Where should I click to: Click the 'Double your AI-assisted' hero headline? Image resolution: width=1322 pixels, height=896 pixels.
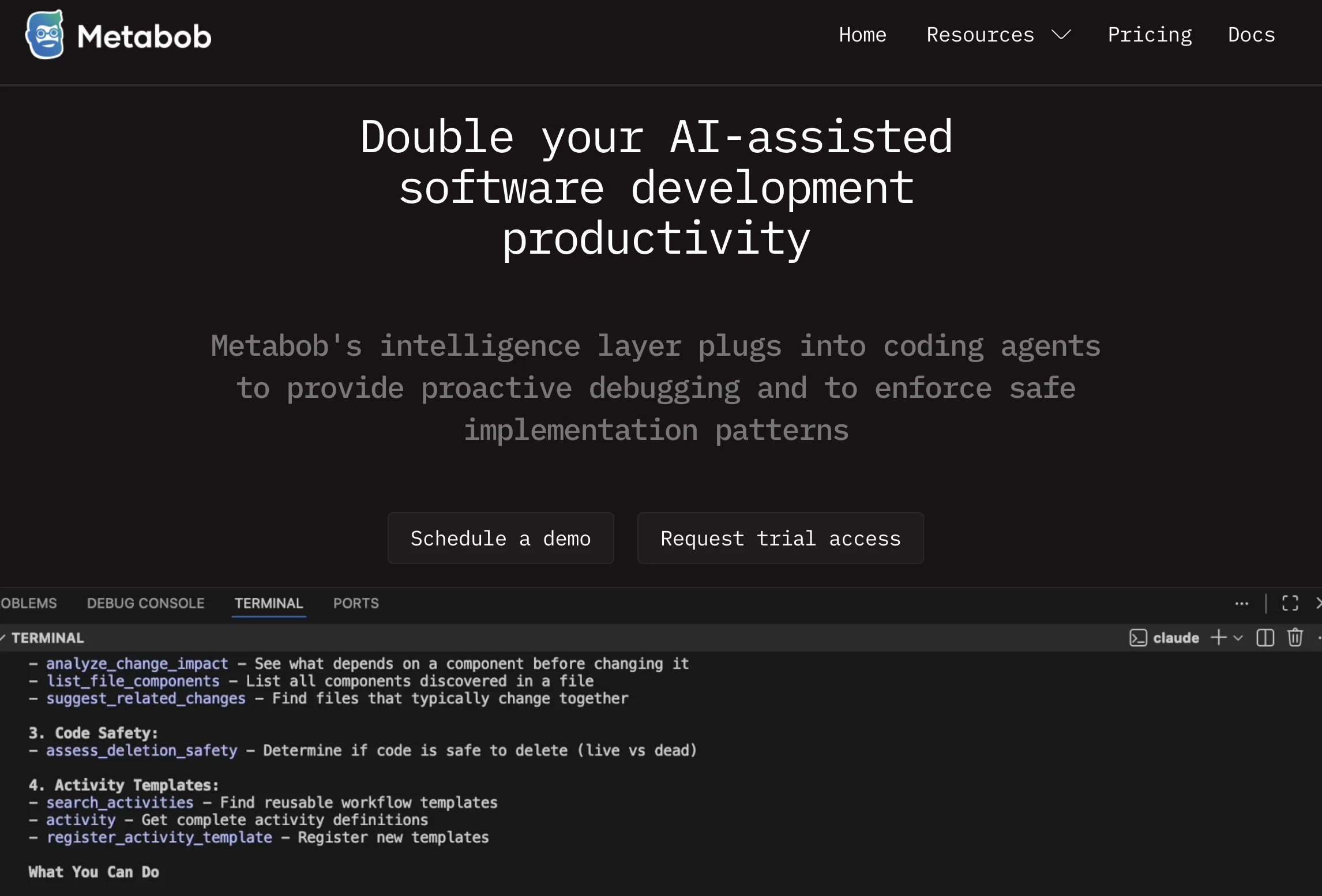point(656,137)
